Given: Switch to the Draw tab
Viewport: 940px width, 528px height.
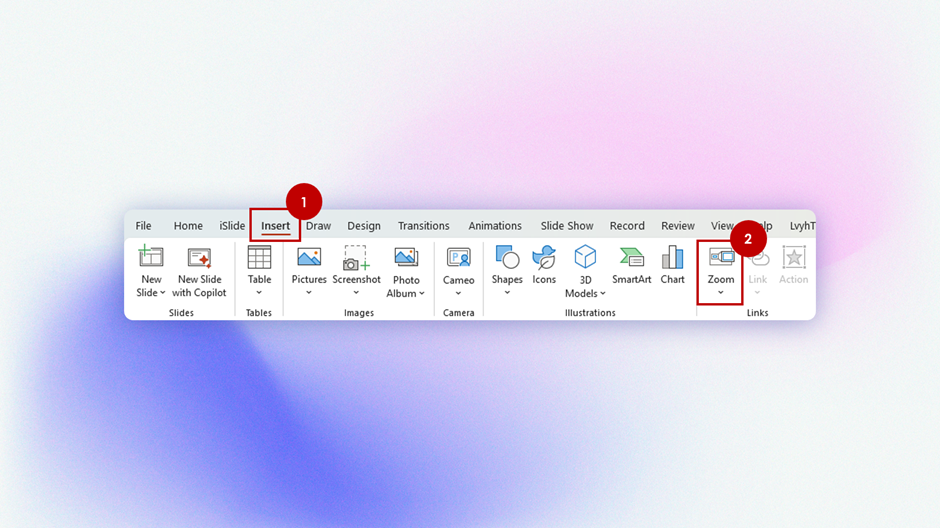Looking at the screenshot, I should (x=318, y=226).
